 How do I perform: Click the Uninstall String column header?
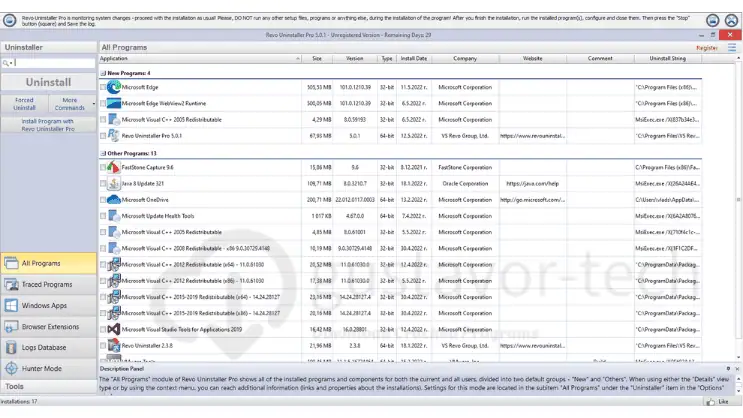tap(667, 59)
